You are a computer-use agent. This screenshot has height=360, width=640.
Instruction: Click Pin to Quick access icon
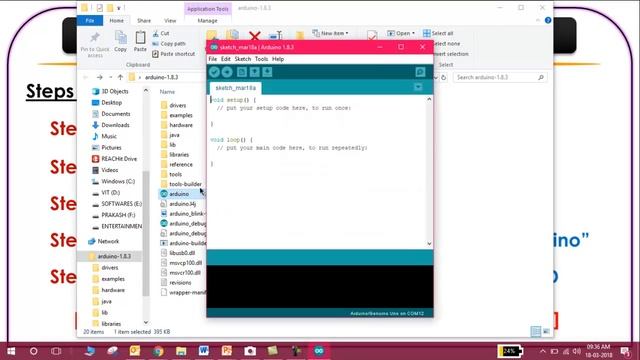[95, 44]
